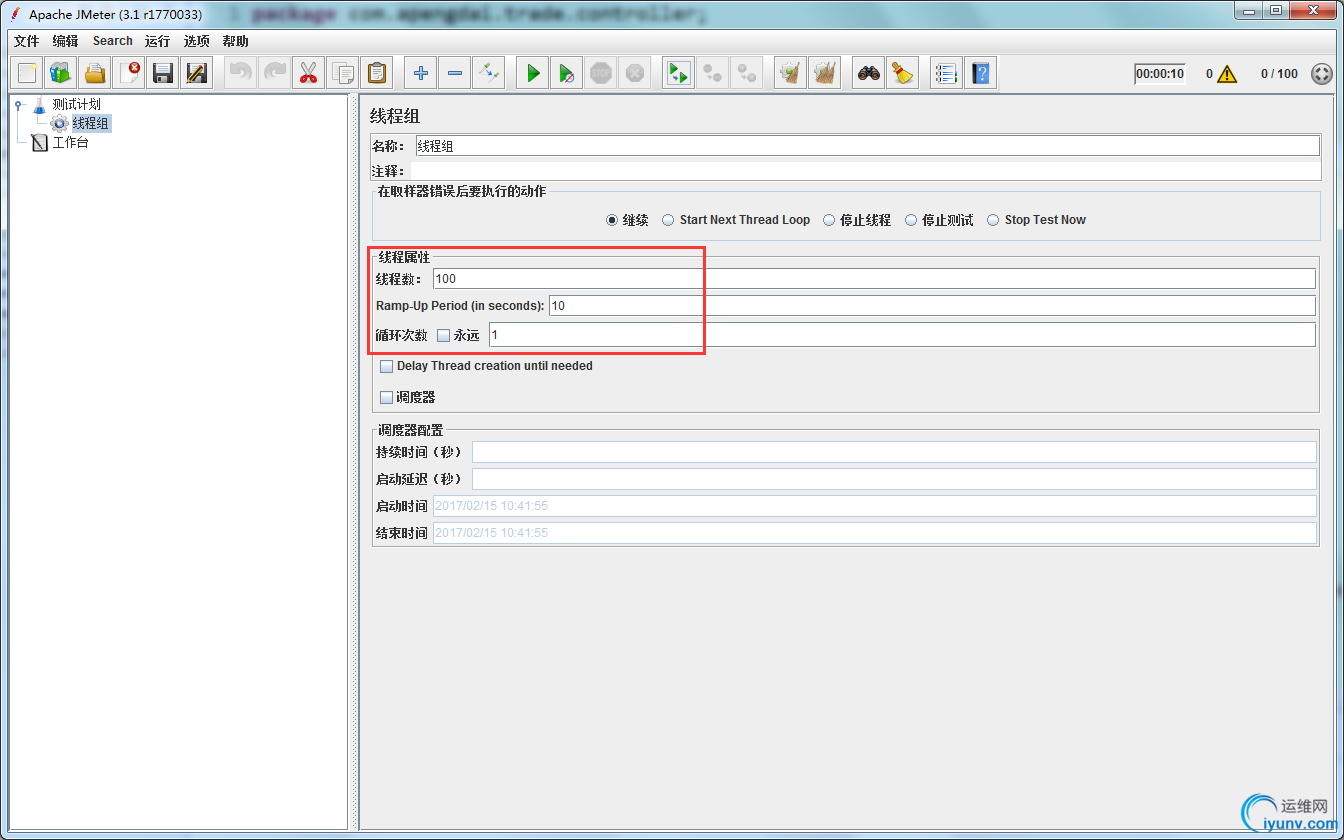Select 线程组 node in the tree
This screenshot has height=840, width=1344.
pos(91,123)
